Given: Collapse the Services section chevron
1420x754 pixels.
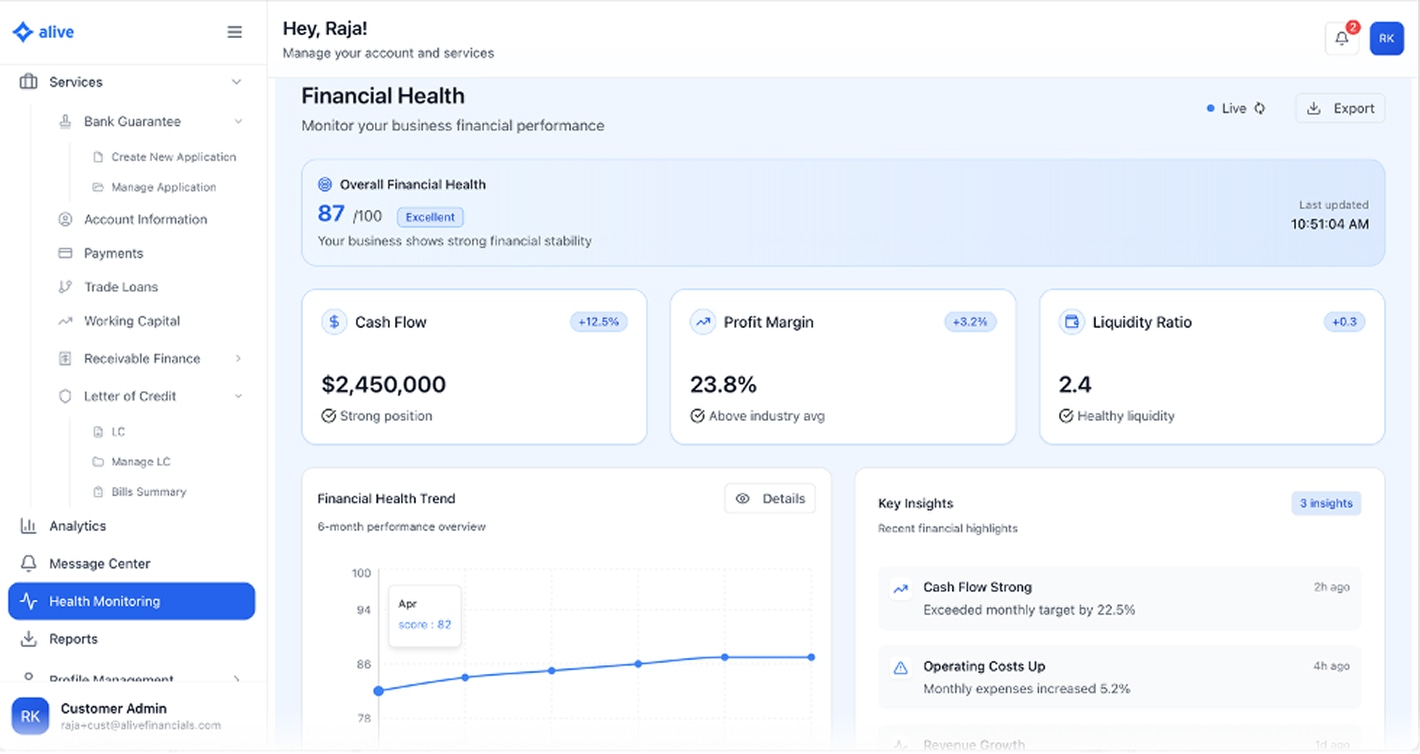Looking at the screenshot, I should (236, 82).
